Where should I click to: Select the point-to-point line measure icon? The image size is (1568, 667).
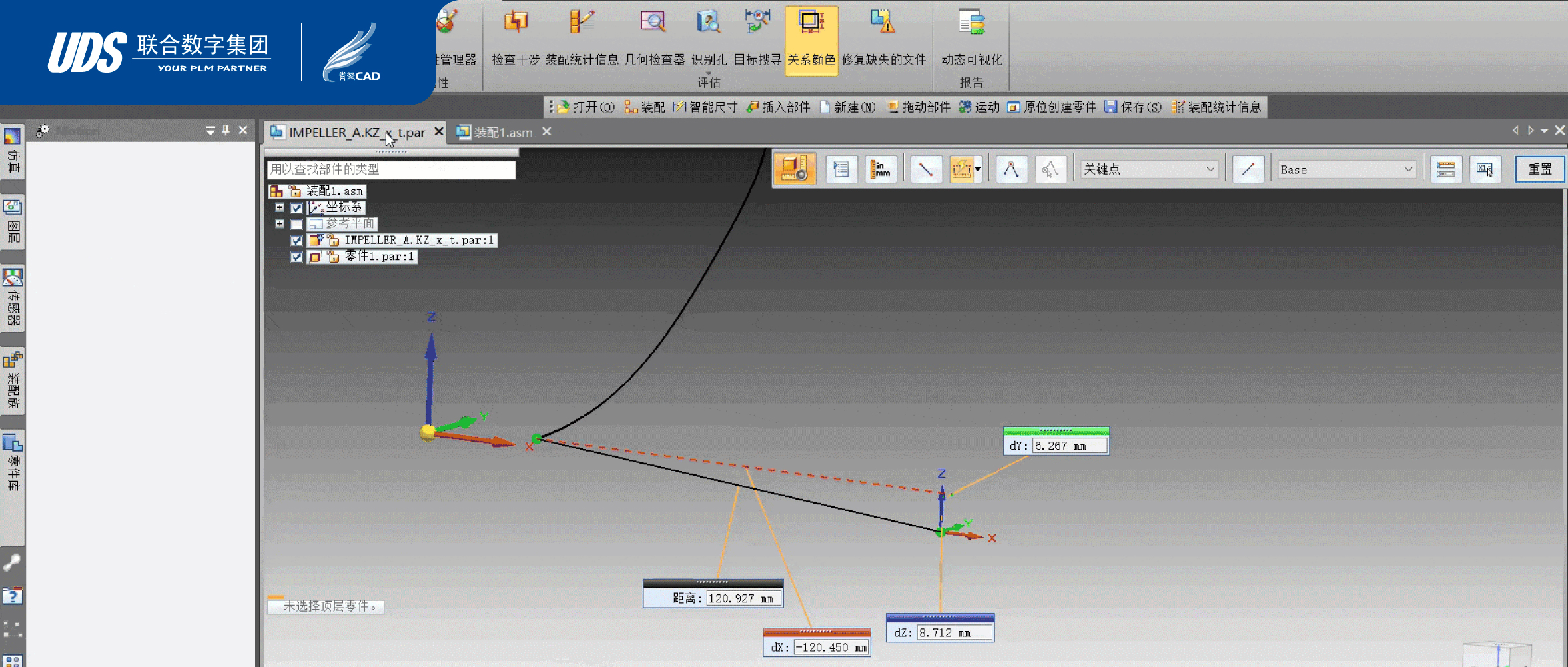click(x=926, y=169)
